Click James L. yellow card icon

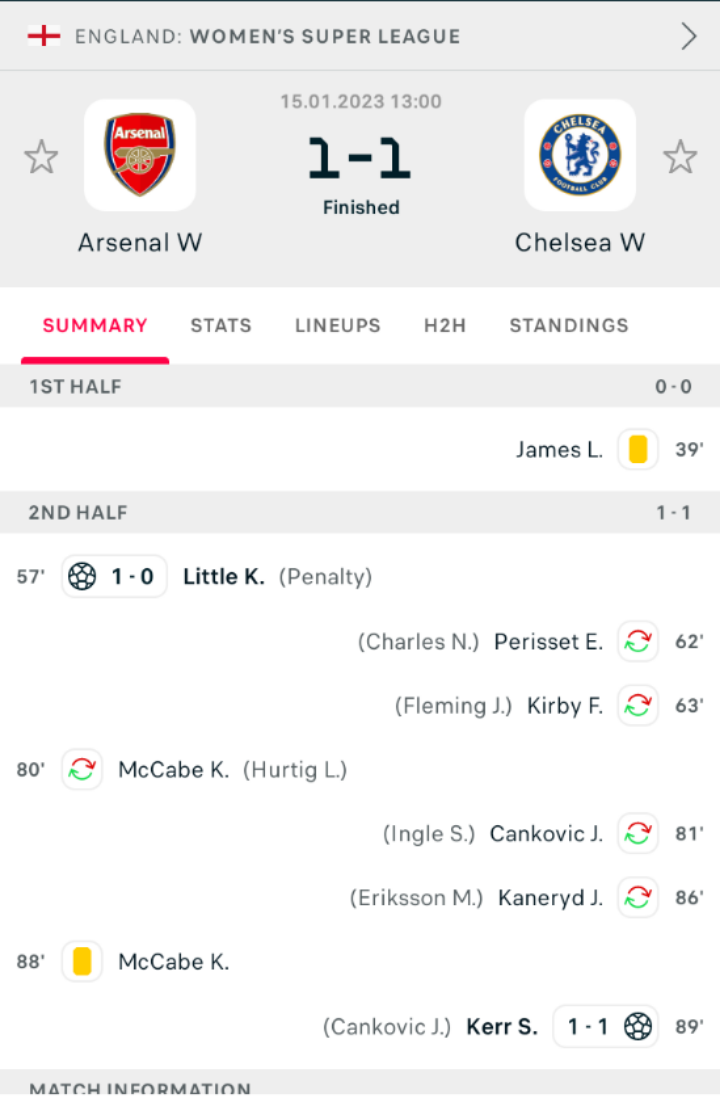tap(638, 450)
